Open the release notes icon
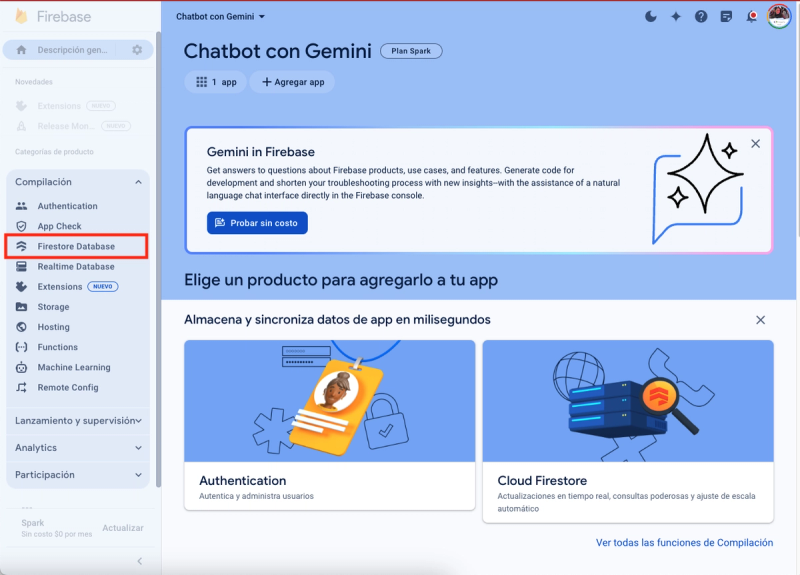 click(726, 17)
